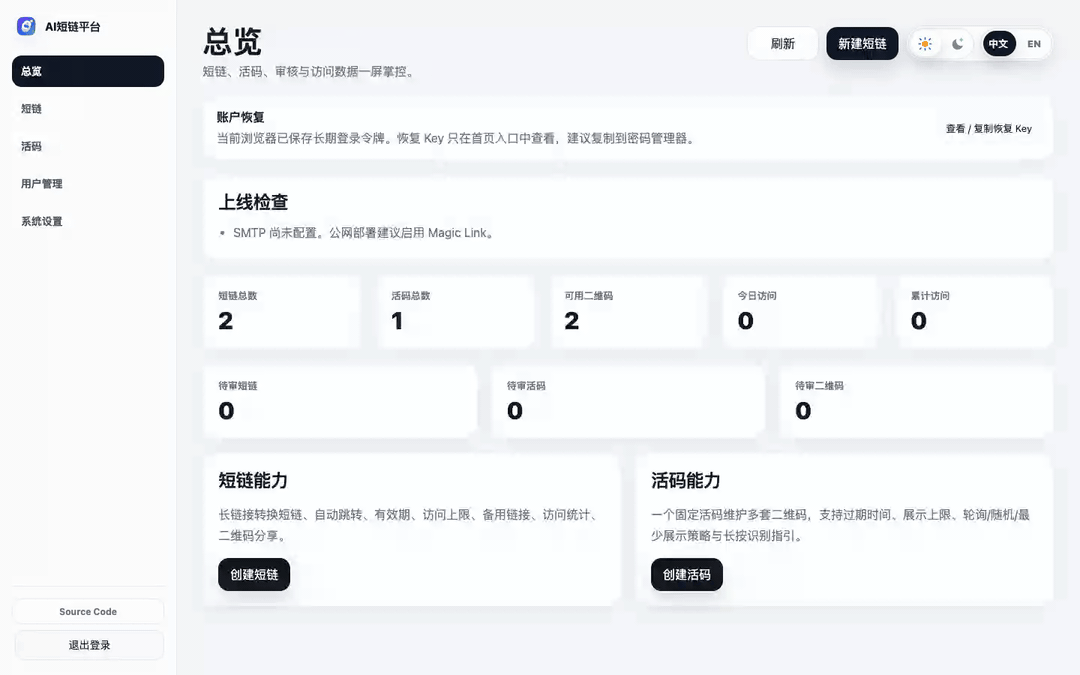Select 中文 language toggle
The width and height of the screenshot is (1080, 675).
click(x=999, y=44)
